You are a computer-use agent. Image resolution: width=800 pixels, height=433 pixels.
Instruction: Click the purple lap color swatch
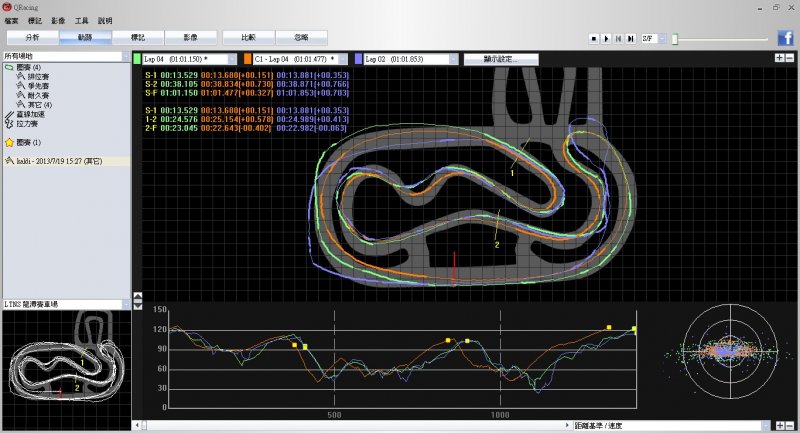(359, 59)
